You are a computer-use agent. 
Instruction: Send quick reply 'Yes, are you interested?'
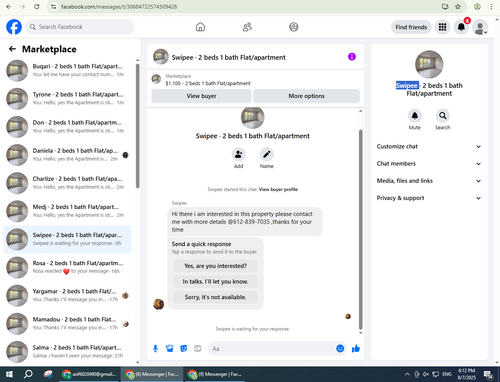pos(215,266)
